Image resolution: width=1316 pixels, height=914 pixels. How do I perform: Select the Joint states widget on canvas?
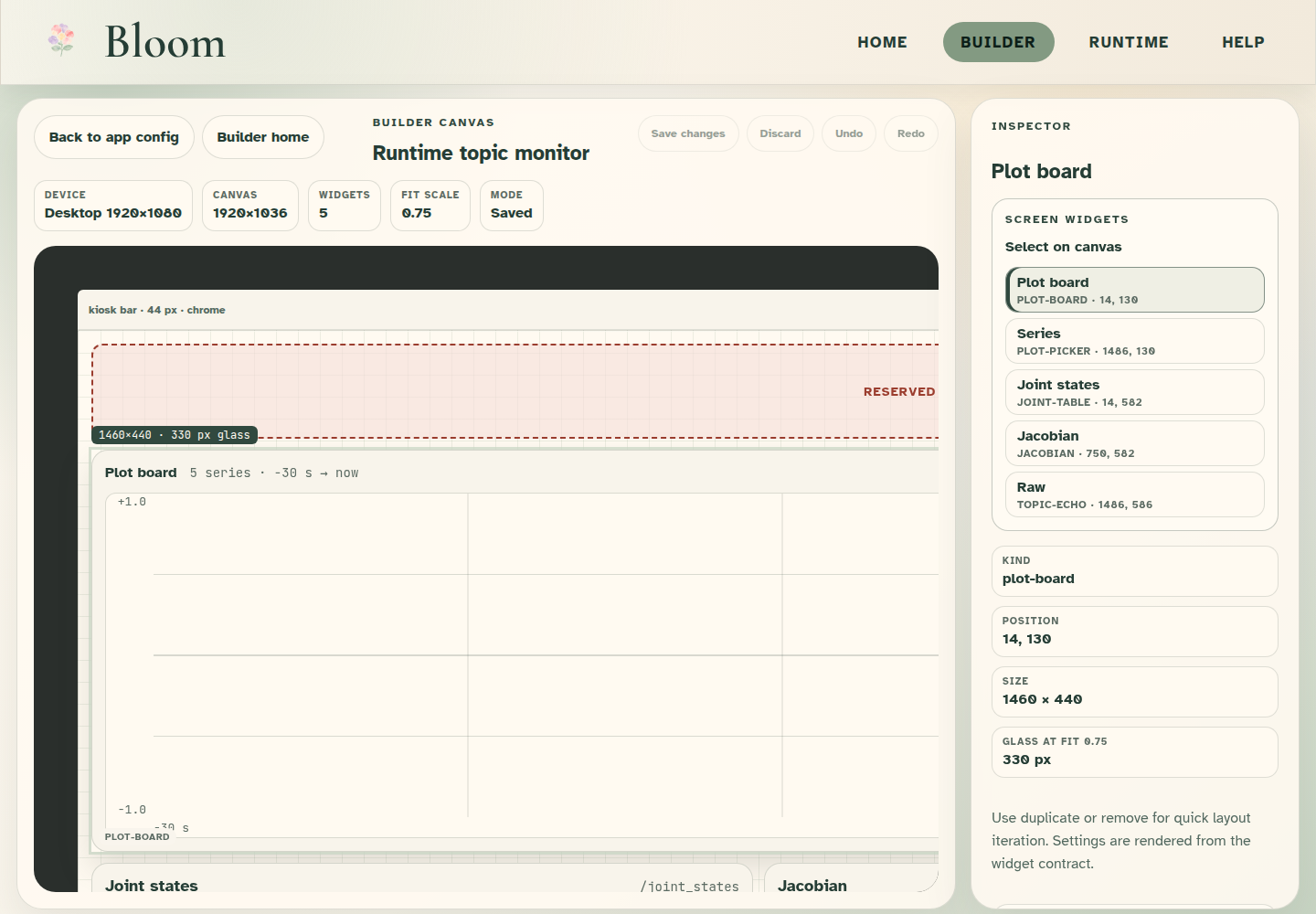422,879
